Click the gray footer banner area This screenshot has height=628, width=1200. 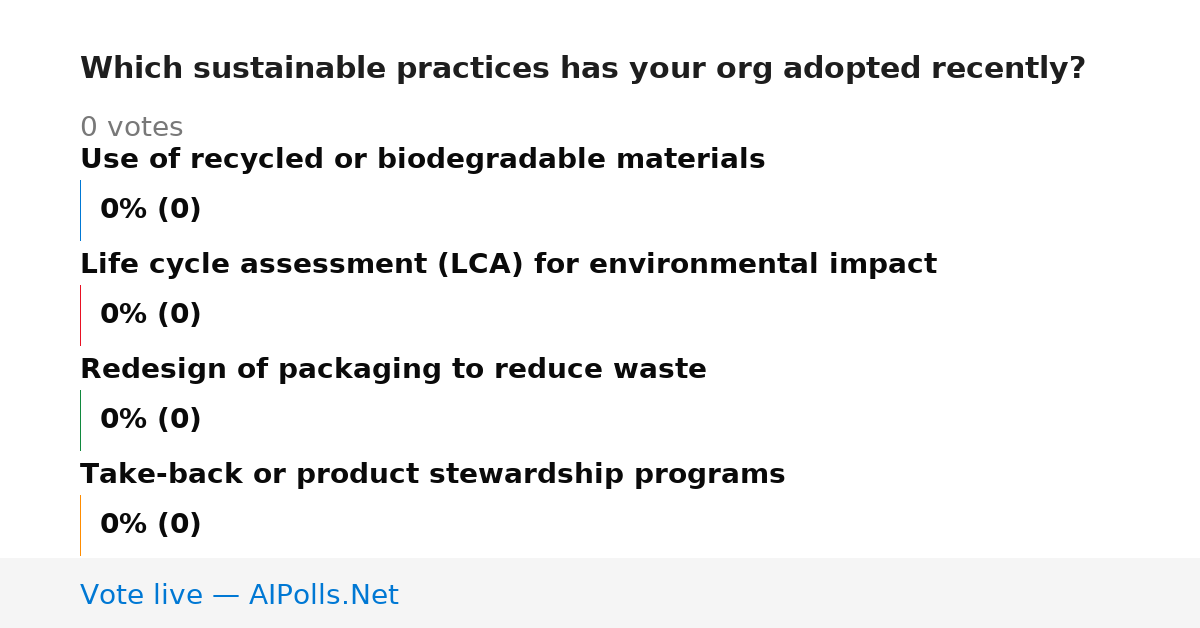click(x=600, y=593)
